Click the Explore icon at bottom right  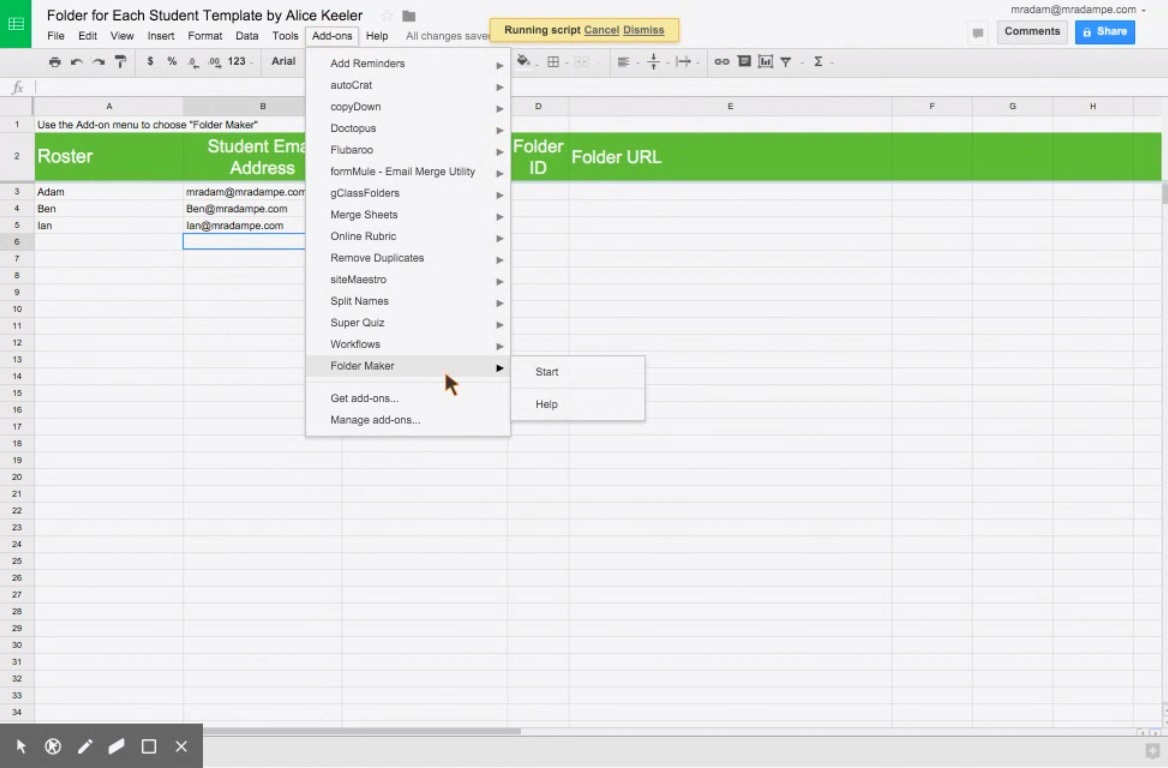pyautogui.click(x=1152, y=751)
